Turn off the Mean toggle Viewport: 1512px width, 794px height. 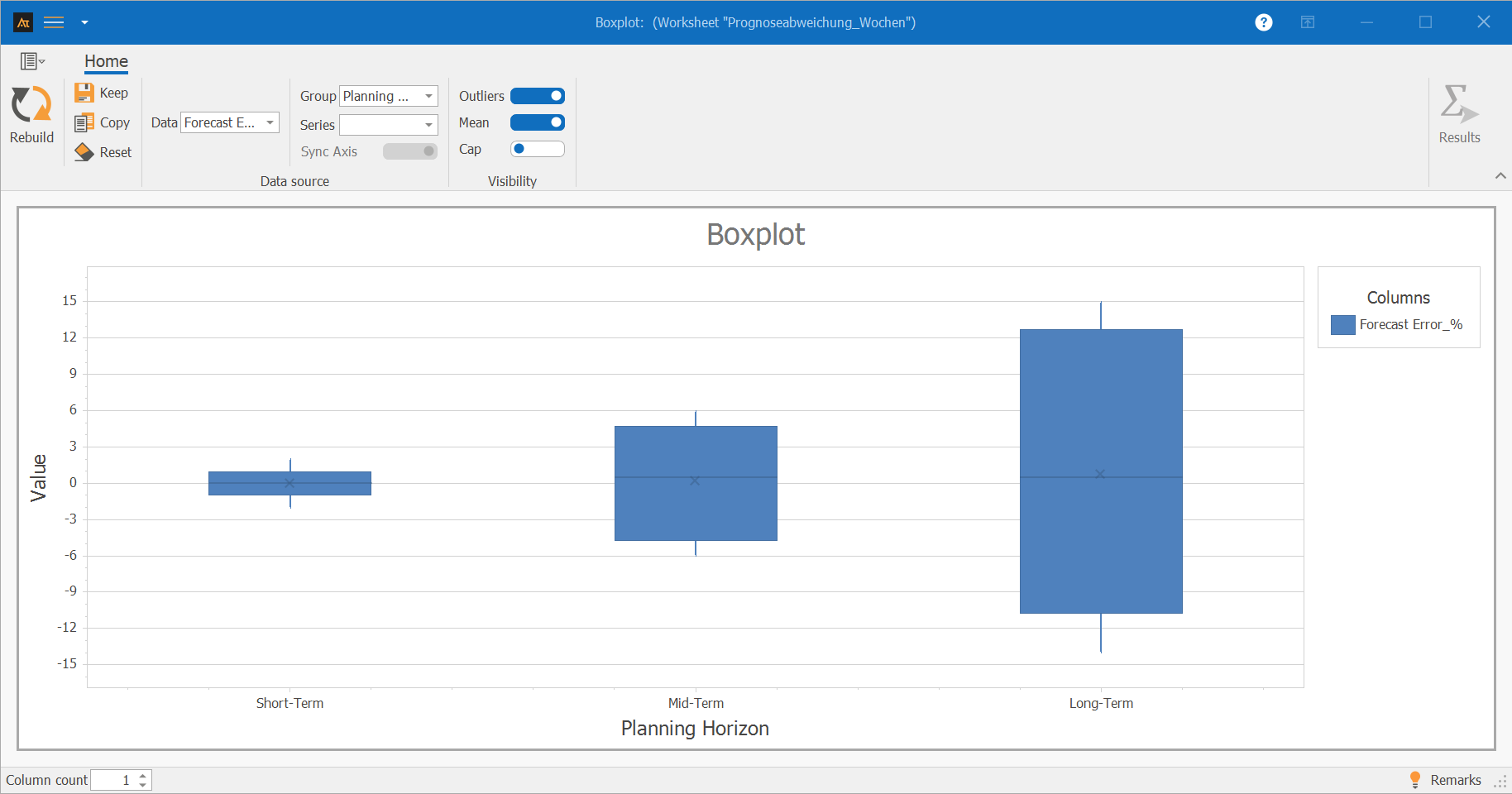pos(537,122)
